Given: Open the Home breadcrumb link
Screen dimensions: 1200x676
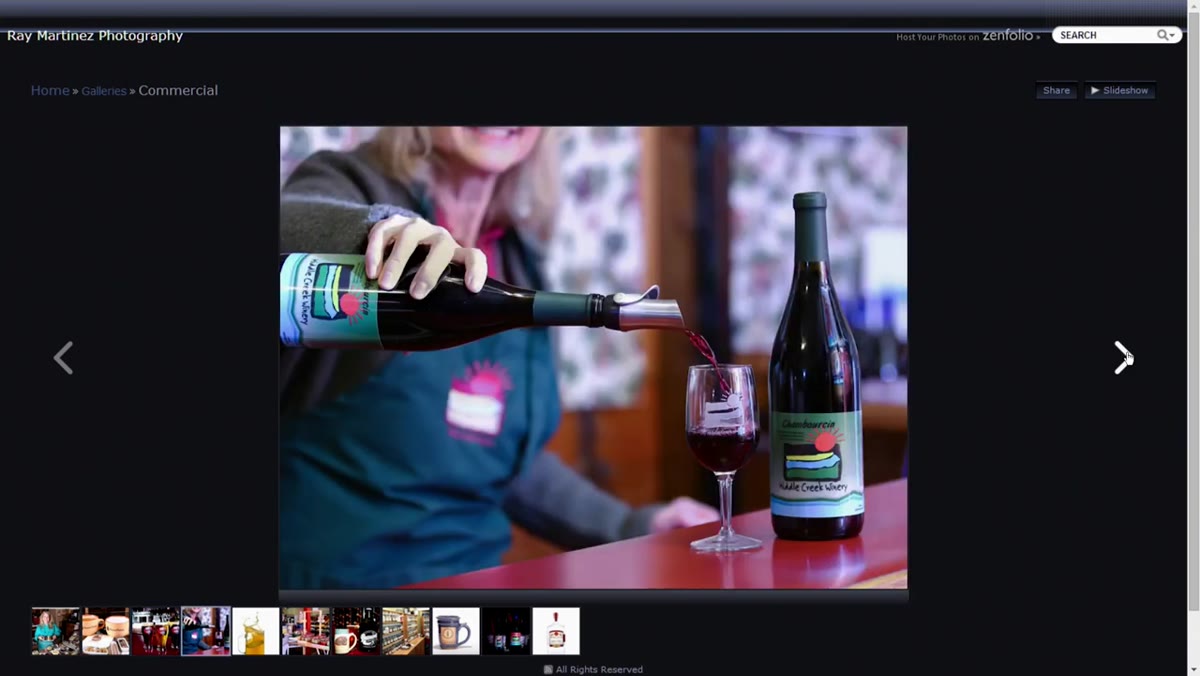Looking at the screenshot, I should point(50,90).
